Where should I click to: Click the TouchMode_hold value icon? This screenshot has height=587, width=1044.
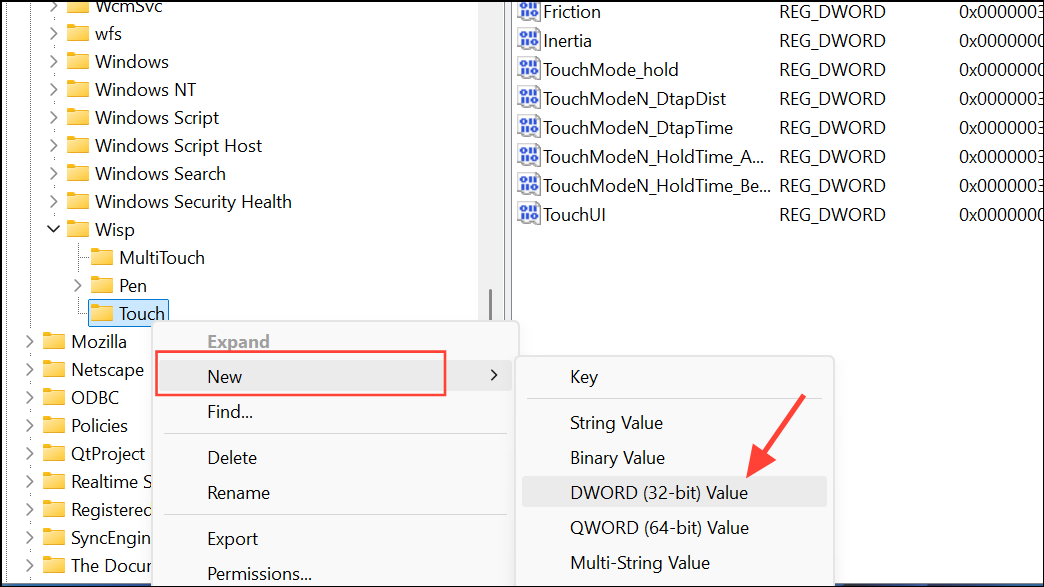[x=528, y=70]
